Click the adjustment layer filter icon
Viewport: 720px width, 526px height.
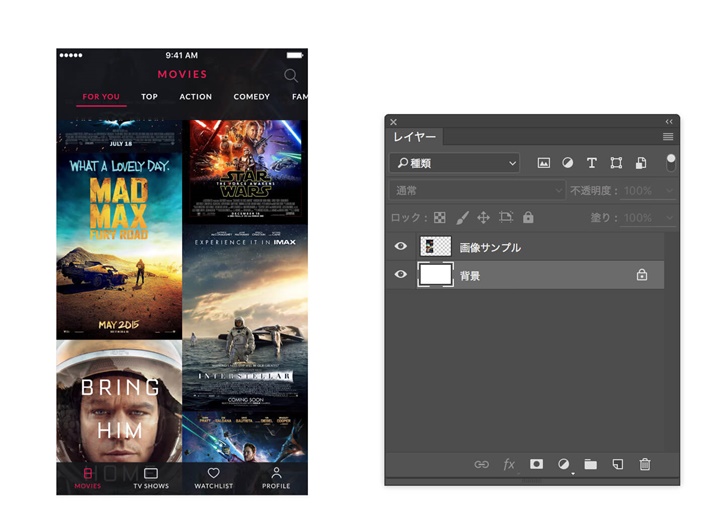pyautogui.click(x=567, y=163)
